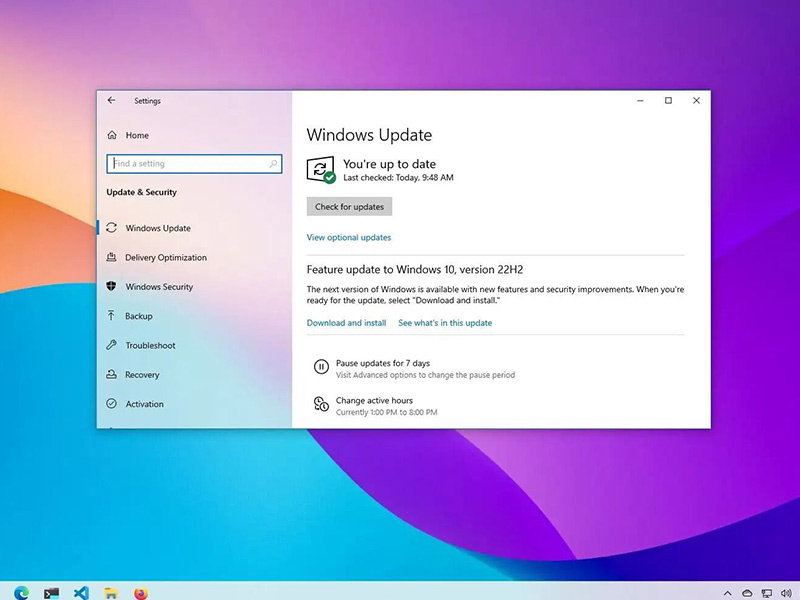Click the Windows Update sync icon in sidebar

(111, 228)
